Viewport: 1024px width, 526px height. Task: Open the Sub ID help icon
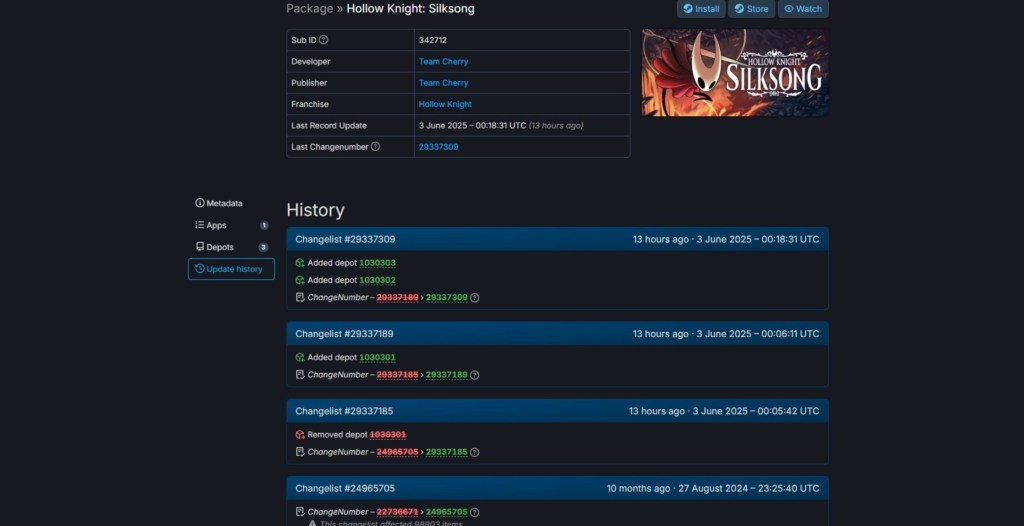tap(323, 40)
